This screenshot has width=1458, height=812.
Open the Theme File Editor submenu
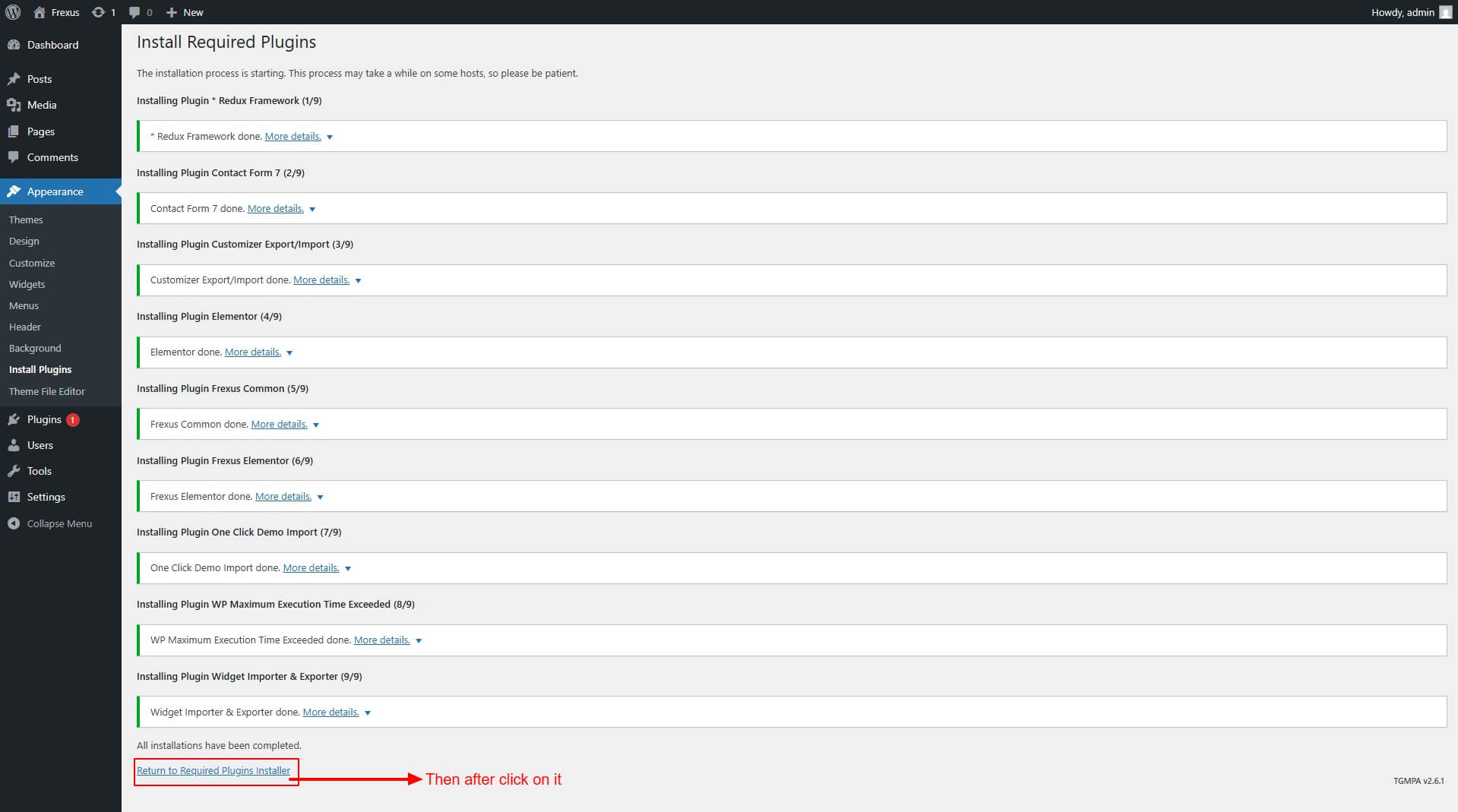(47, 391)
